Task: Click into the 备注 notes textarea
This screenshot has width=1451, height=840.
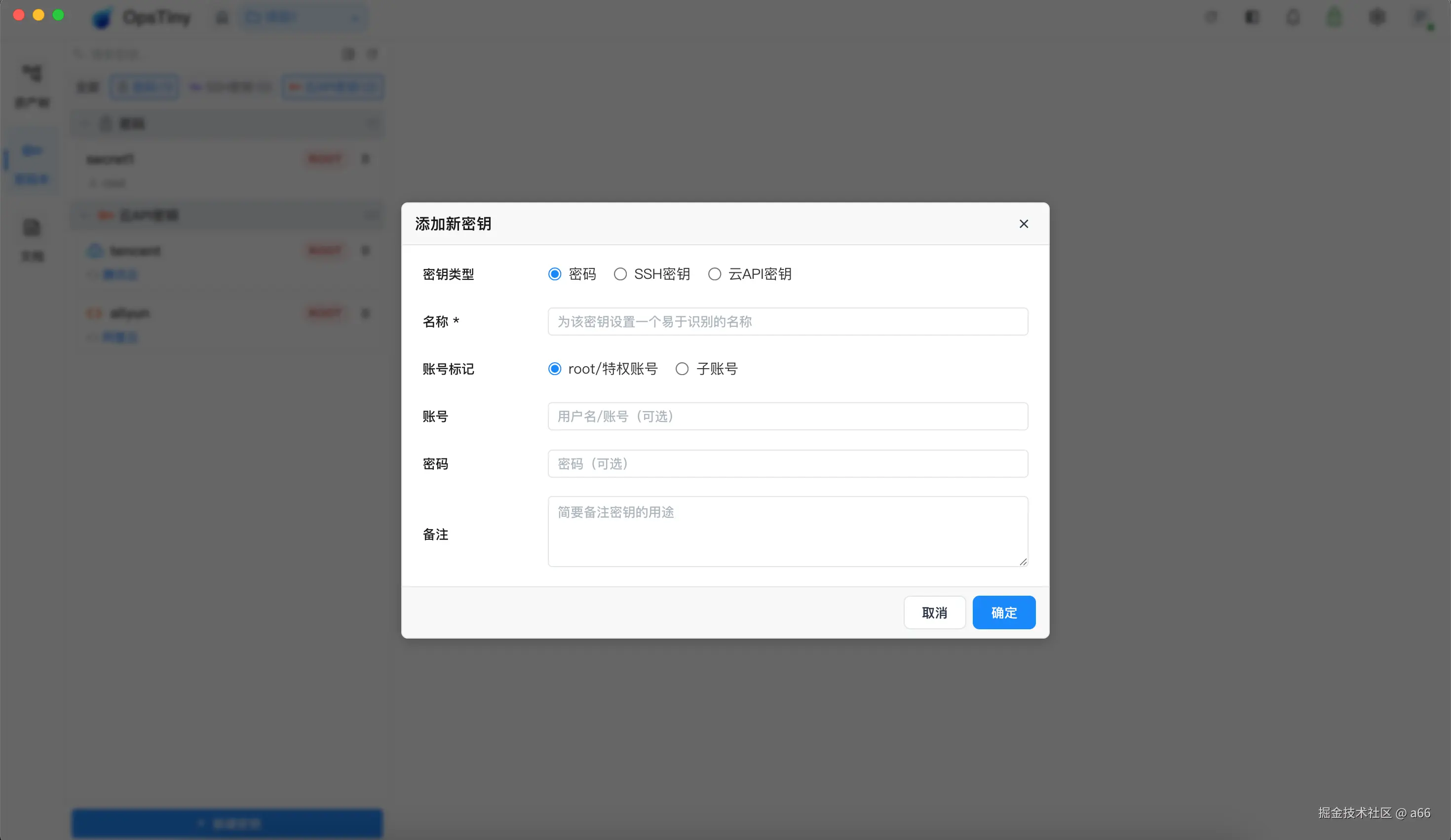Action: click(787, 532)
